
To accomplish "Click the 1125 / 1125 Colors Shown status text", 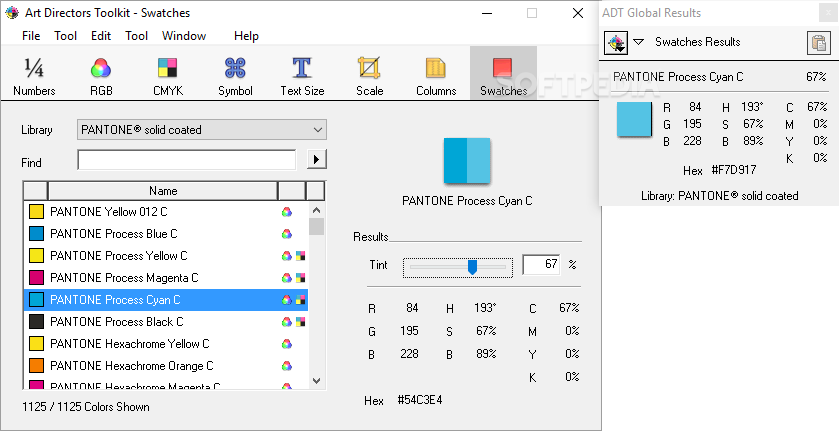I will [86, 407].
